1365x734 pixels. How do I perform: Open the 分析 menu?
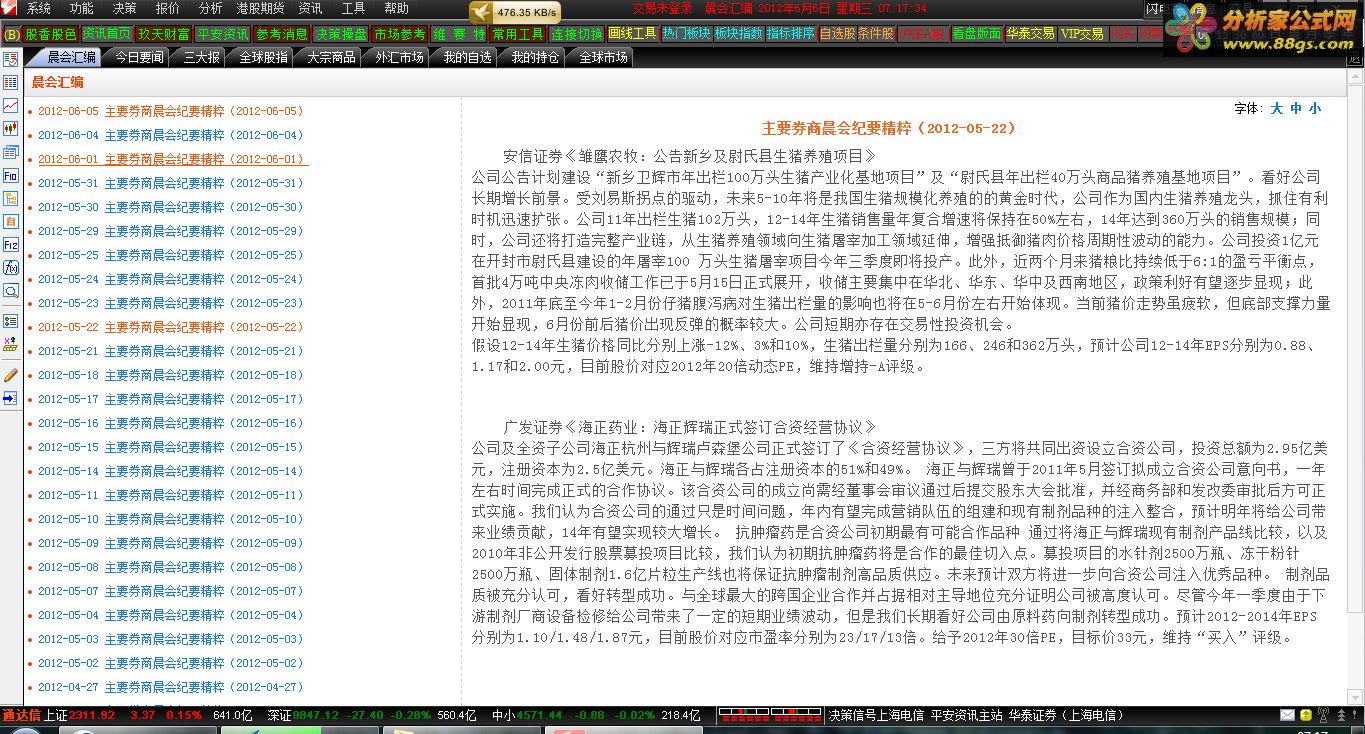click(210, 8)
